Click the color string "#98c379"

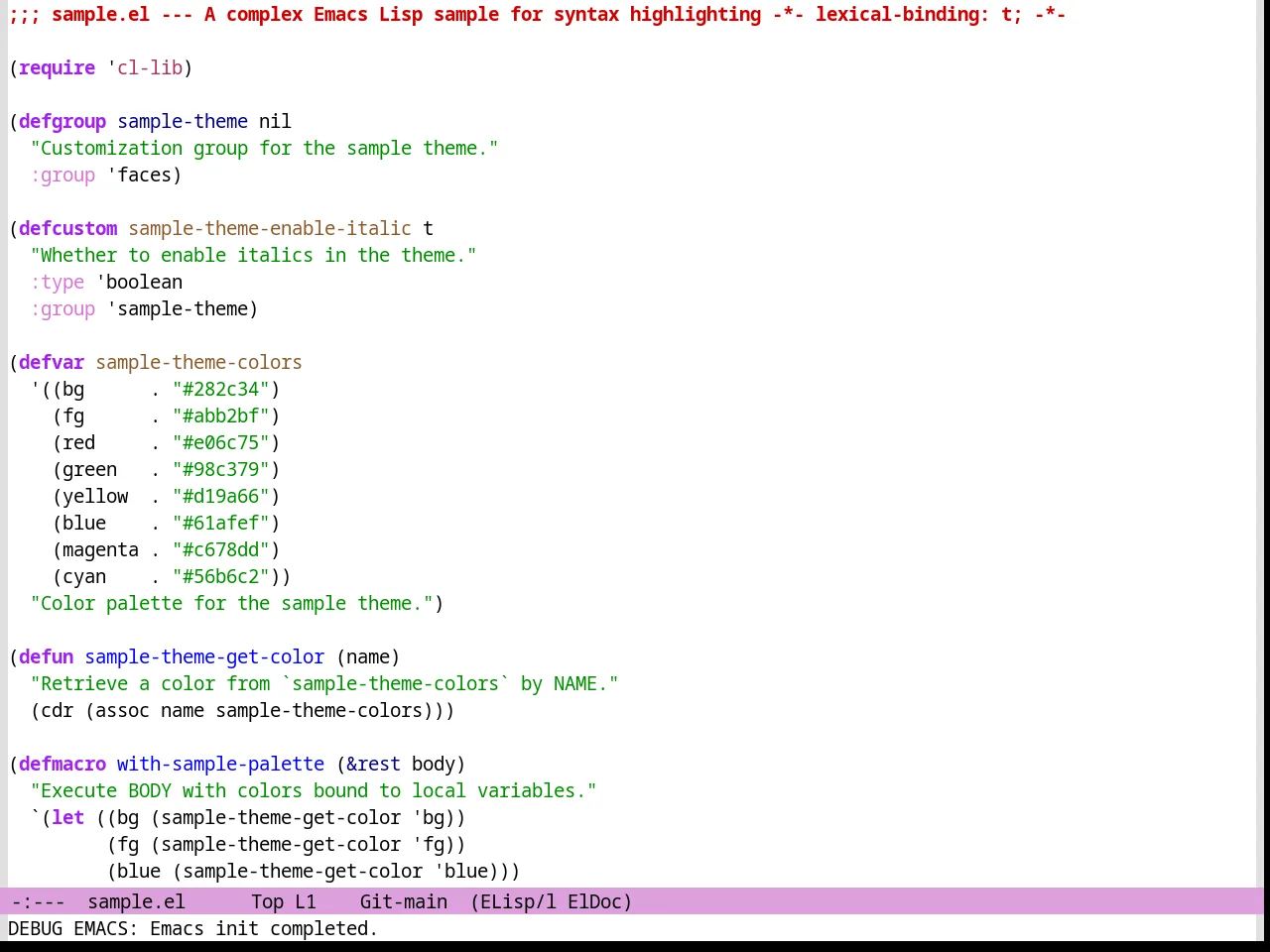[x=220, y=469]
